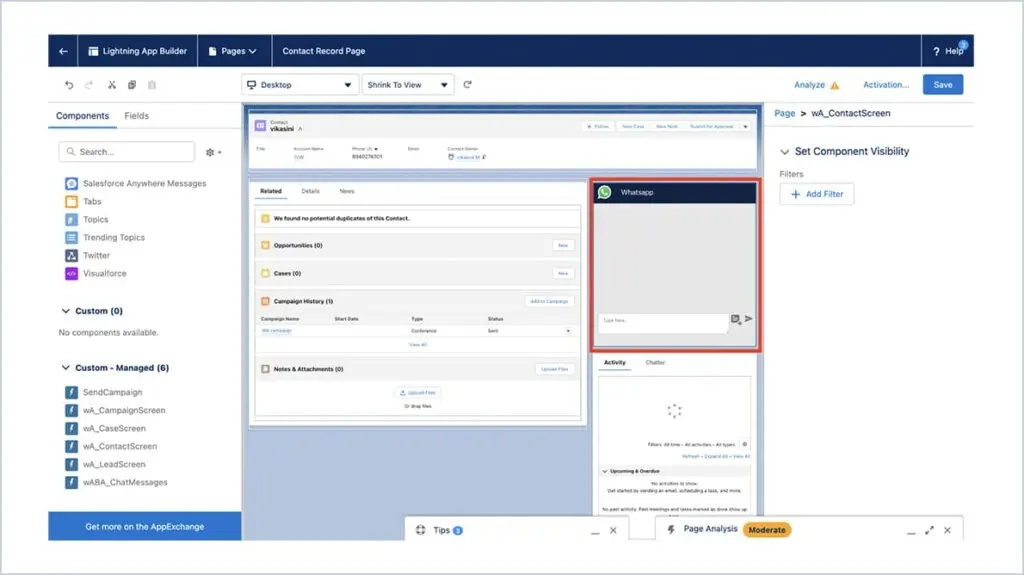Open the Desktop form factor dropdown
This screenshot has height=575, width=1024.
300,85
